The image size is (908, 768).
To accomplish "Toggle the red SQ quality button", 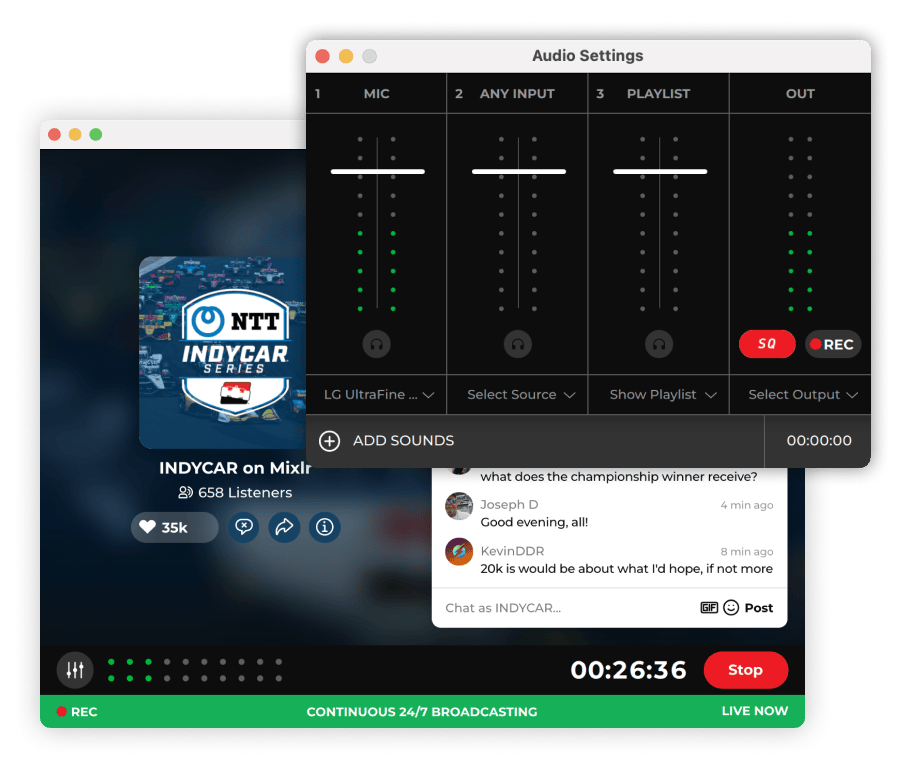I will 767,344.
